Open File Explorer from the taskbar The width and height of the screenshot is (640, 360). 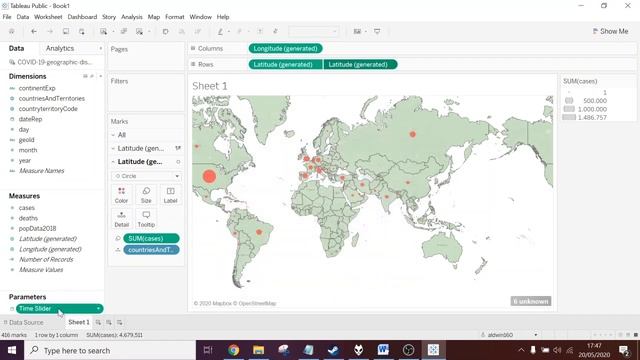point(258,350)
